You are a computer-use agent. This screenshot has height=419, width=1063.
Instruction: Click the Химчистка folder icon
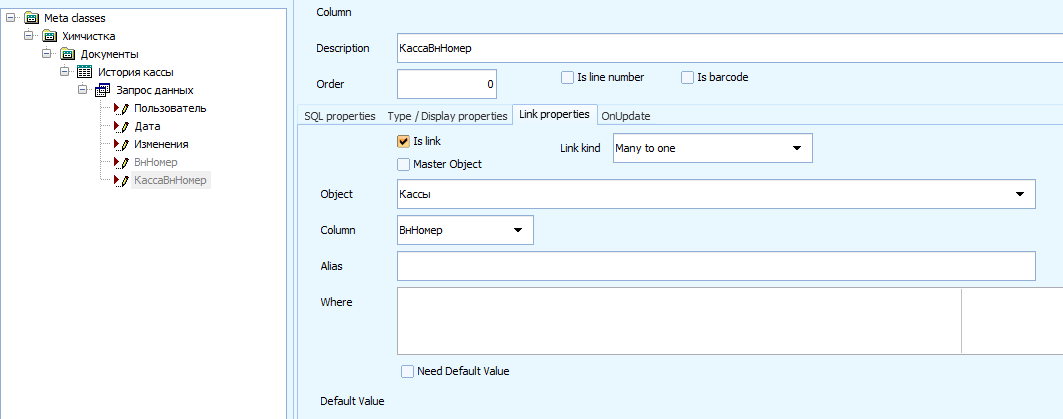[x=49, y=37]
